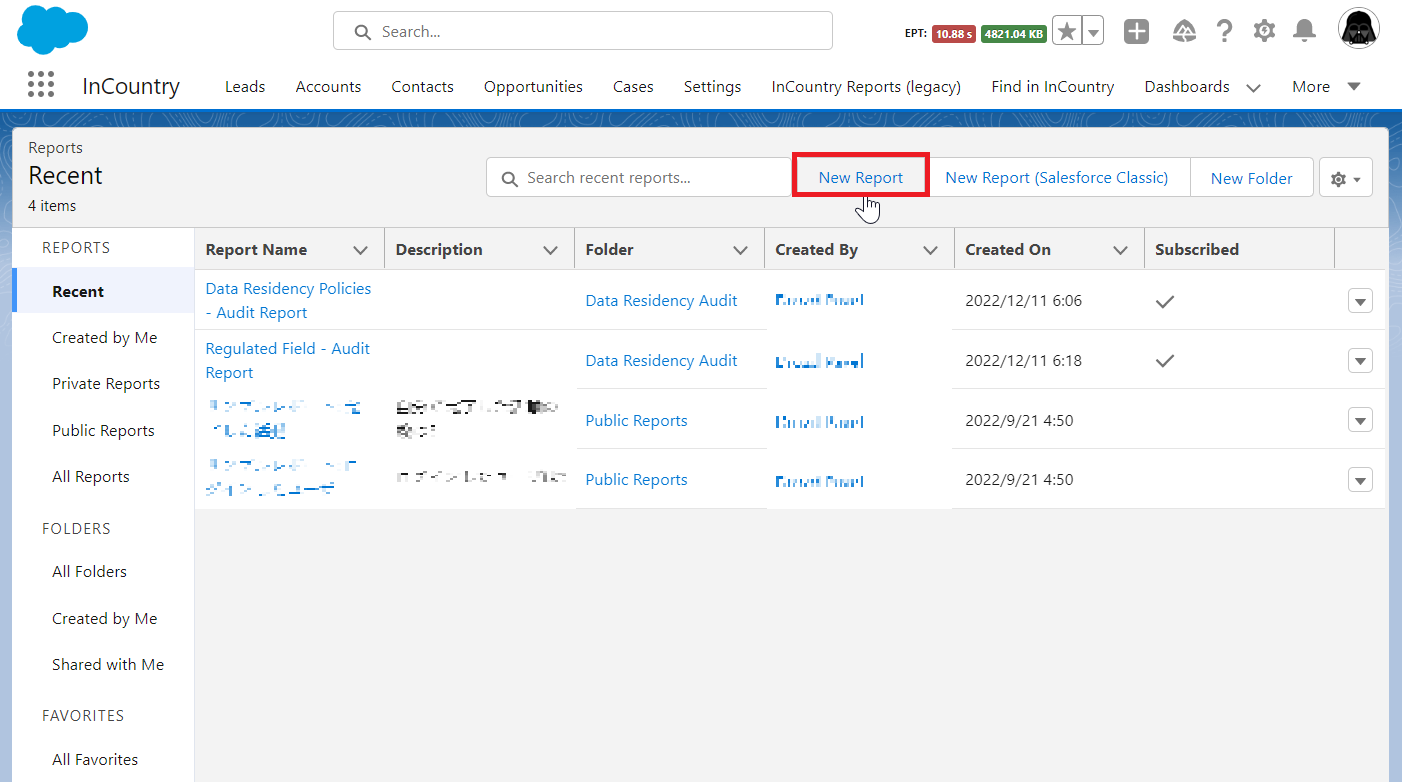Open Public Reports in the sidebar
This screenshot has width=1402, height=782.
pyautogui.click(x=103, y=431)
